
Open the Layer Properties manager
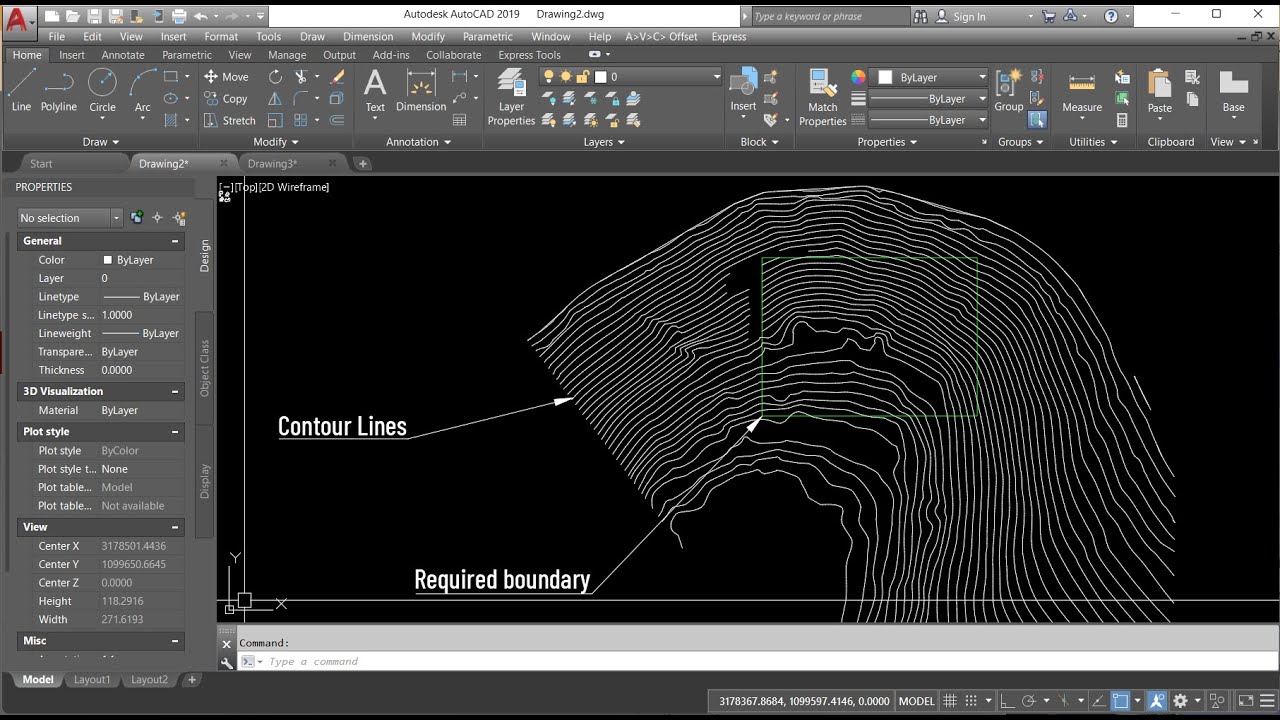click(x=511, y=97)
